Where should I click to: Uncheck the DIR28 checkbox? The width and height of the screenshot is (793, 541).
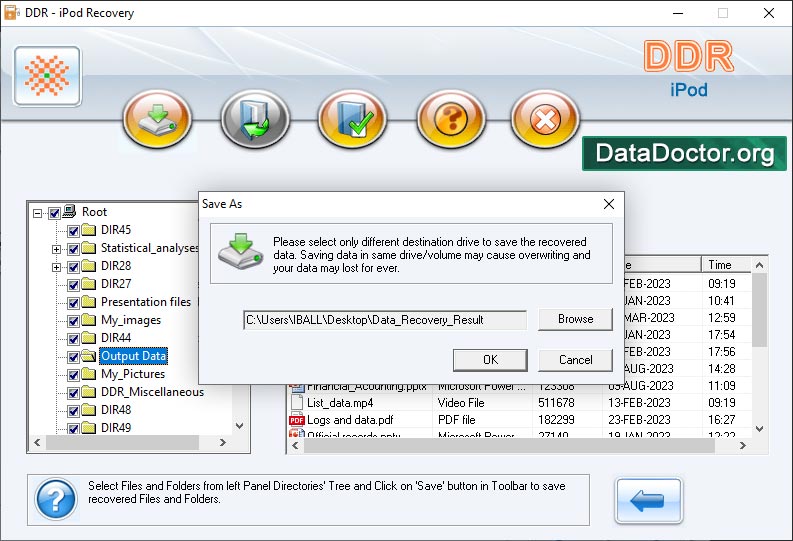coord(73,267)
